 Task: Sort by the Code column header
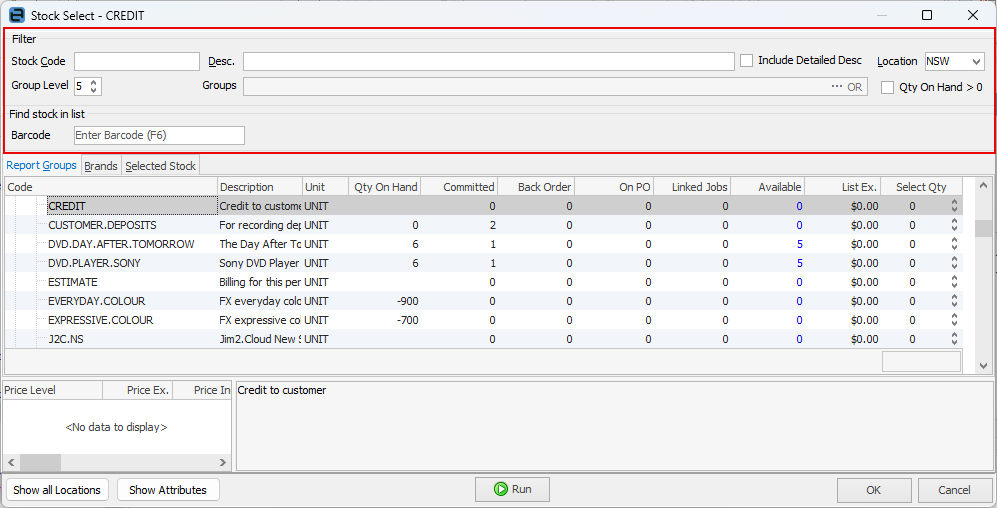pos(111,187)
